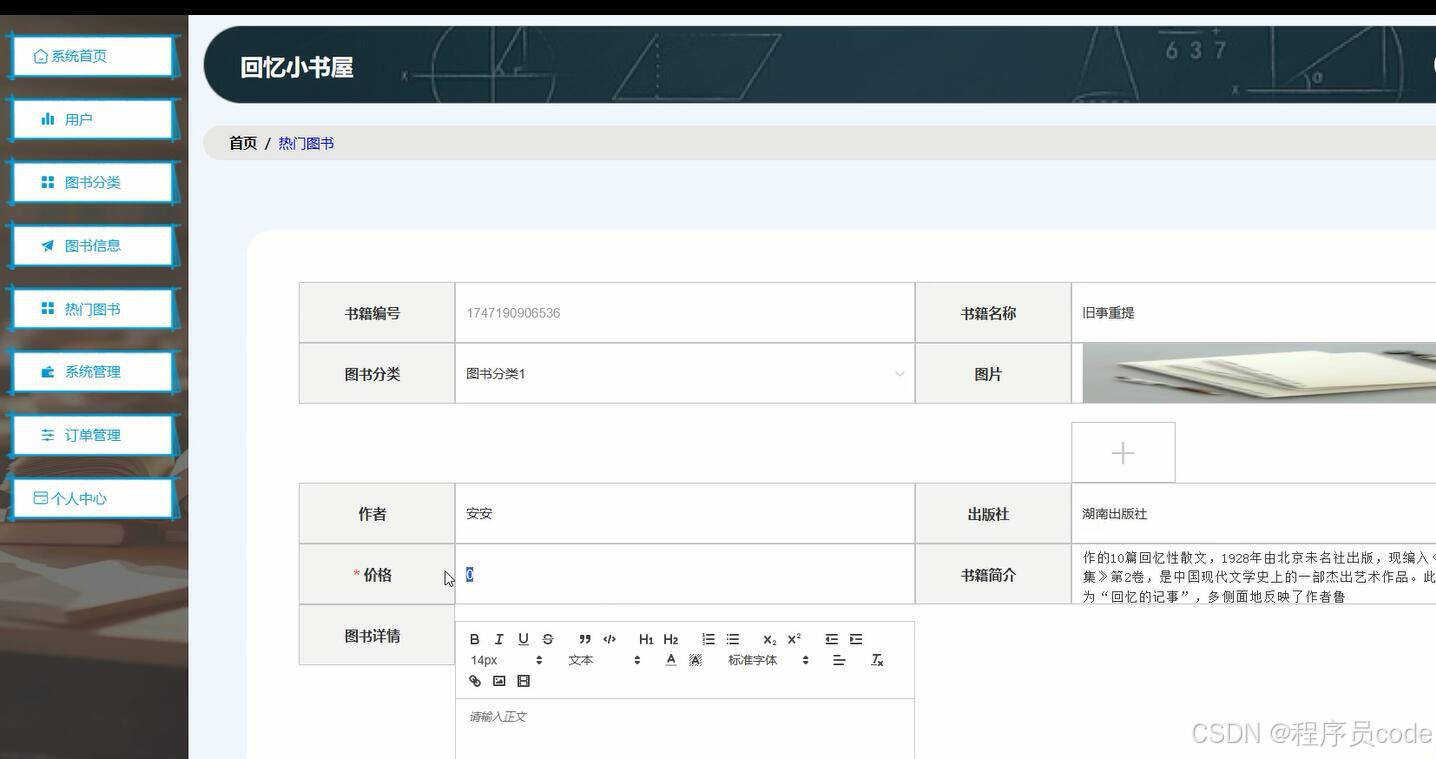1436x759 pixels.
Task: Open the 标准字体 font family dropdown
Action: [x=753, y=660]
